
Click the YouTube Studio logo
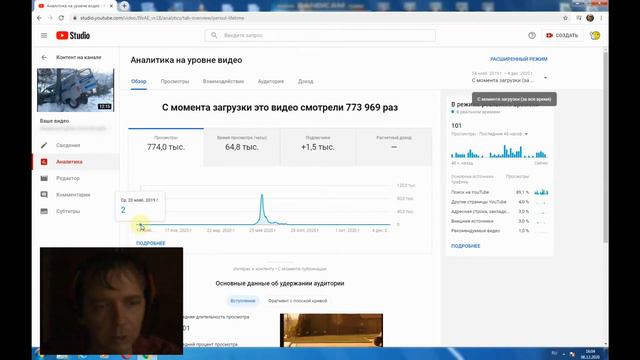point(73,36)
